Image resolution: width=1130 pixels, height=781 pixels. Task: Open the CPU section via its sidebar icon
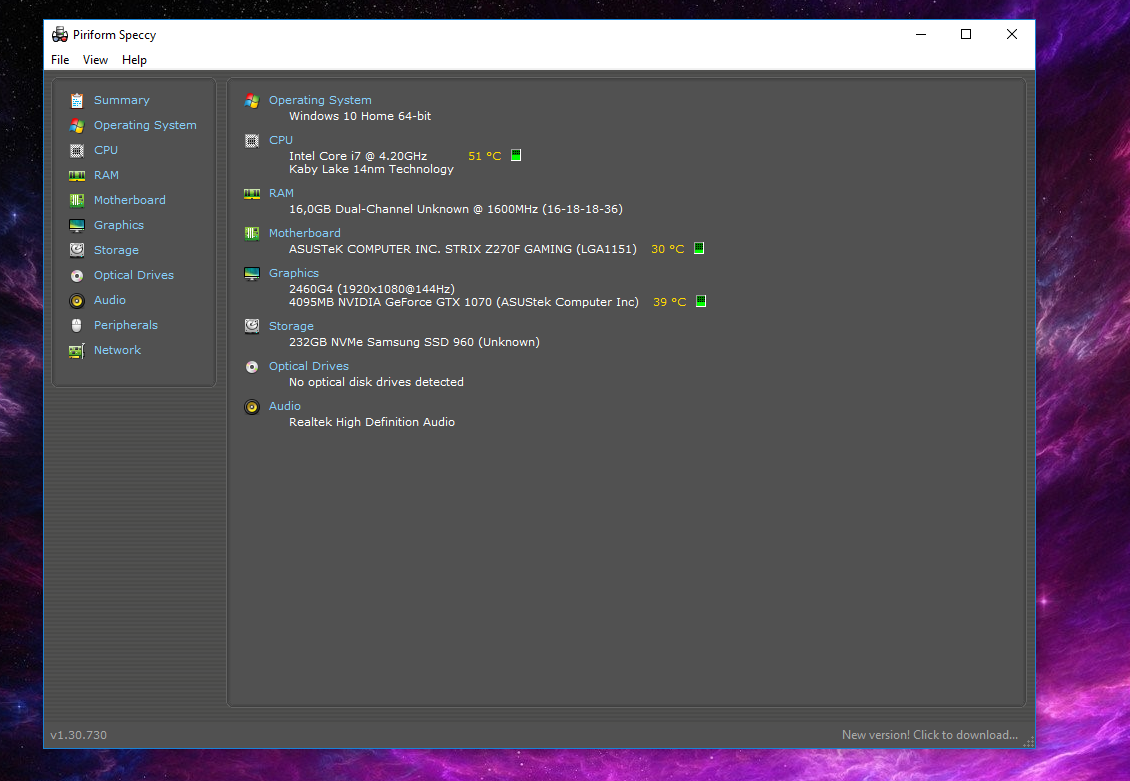pyautogui.click(x=77, y=150)
